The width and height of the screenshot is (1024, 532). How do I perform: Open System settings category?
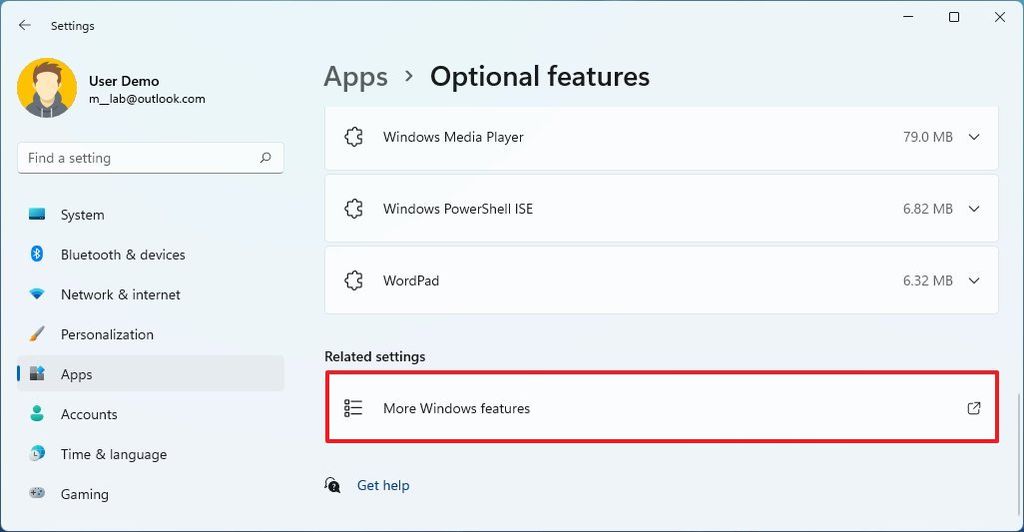tap(150, 215)
